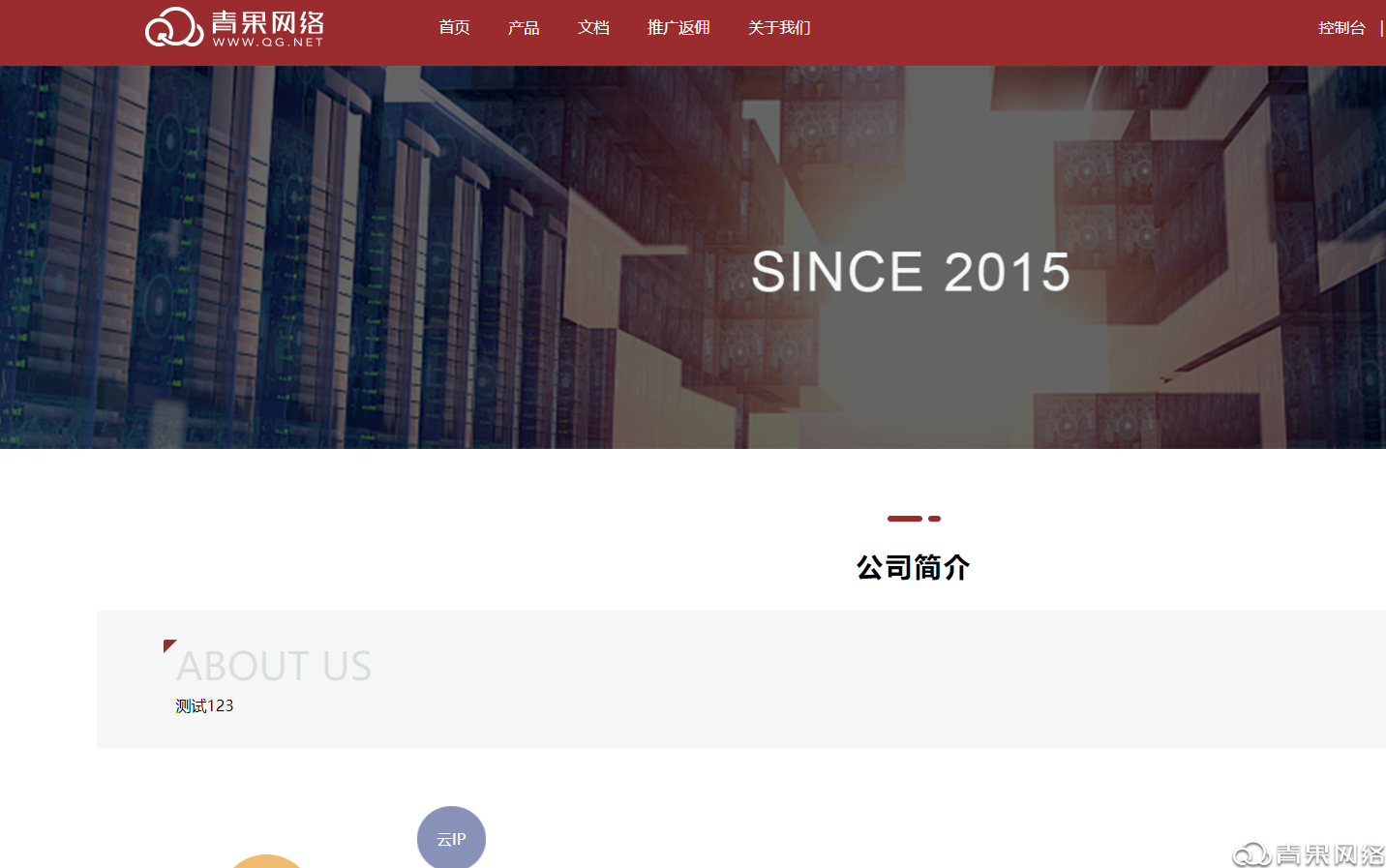1386x868 pixels.
Task: Click the SINCE 2015 banner image
Action: [x=693, y=257]
